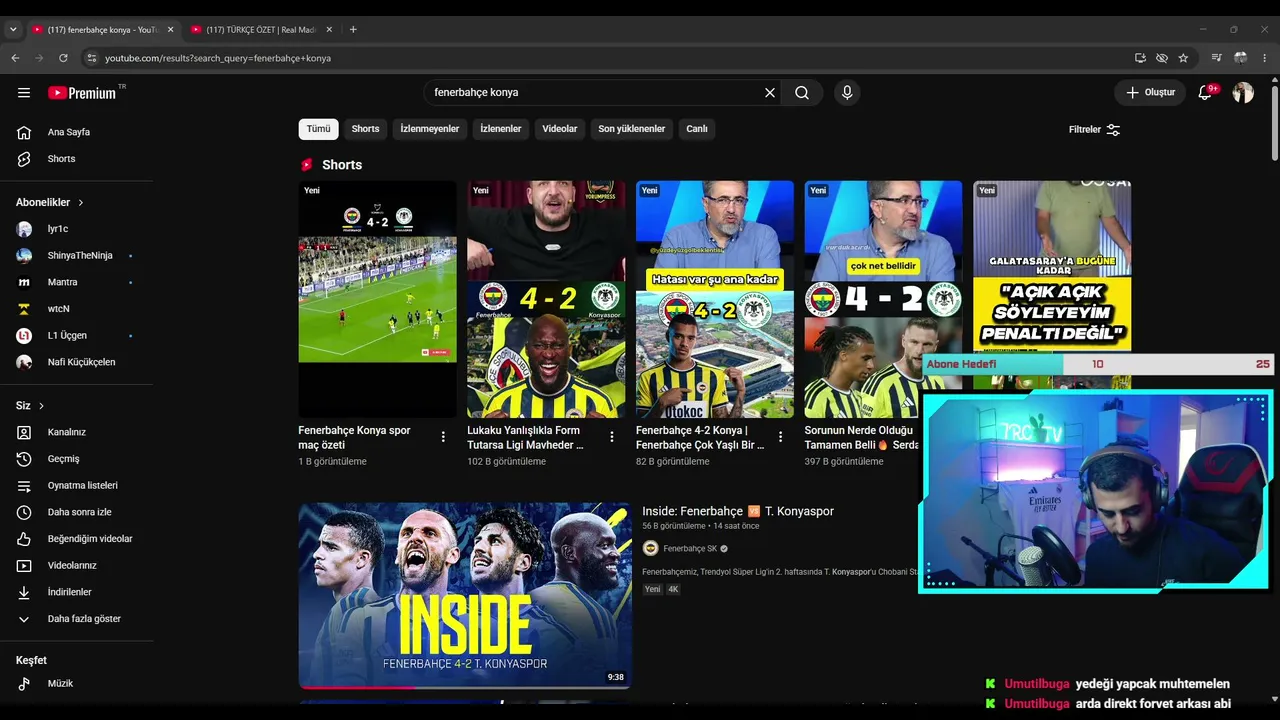Expand the Abonelikler section
Viewport: 1280px width, 720px height.
coord(50,202)
